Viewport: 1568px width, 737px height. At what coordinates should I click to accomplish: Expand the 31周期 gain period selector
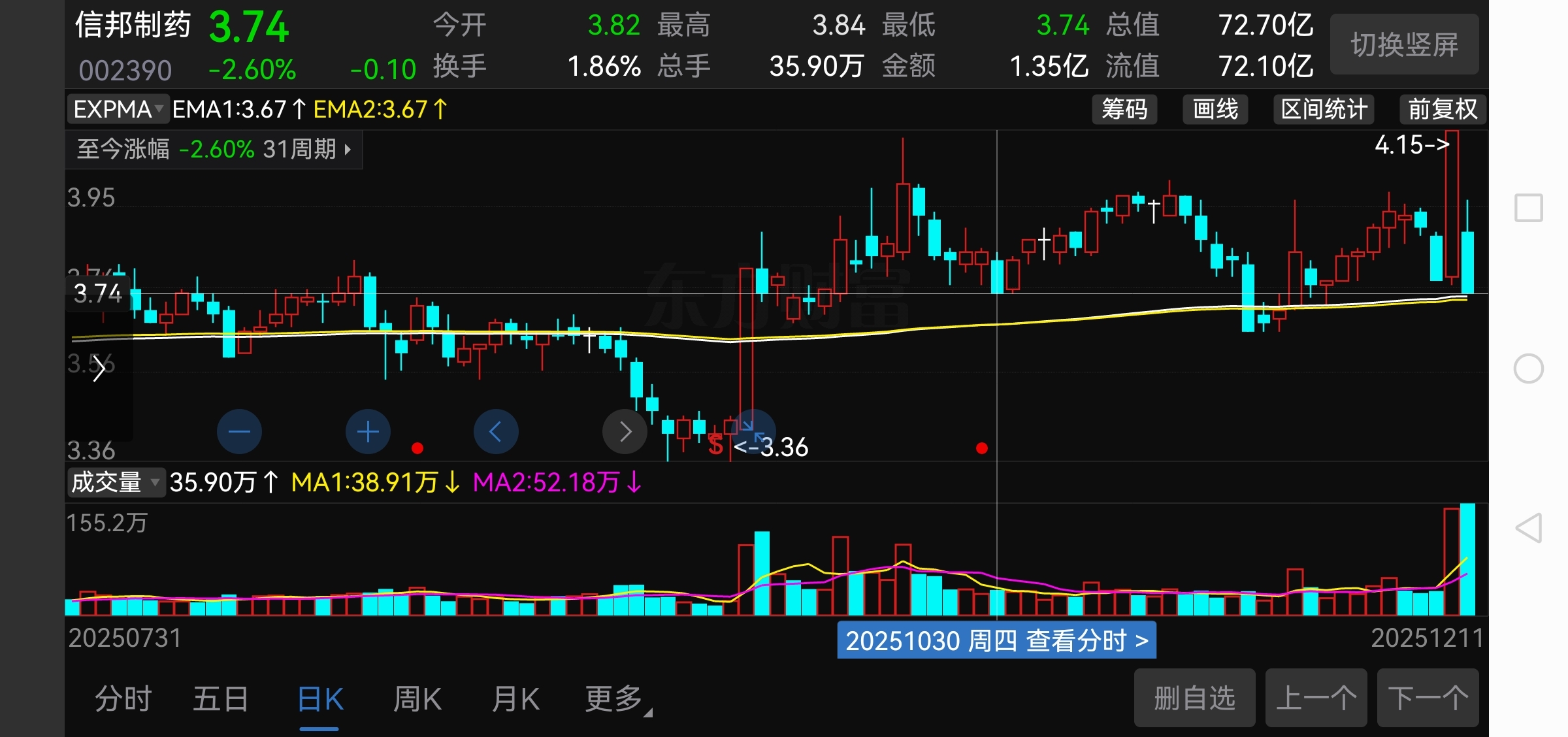click(x=307, y=150)
